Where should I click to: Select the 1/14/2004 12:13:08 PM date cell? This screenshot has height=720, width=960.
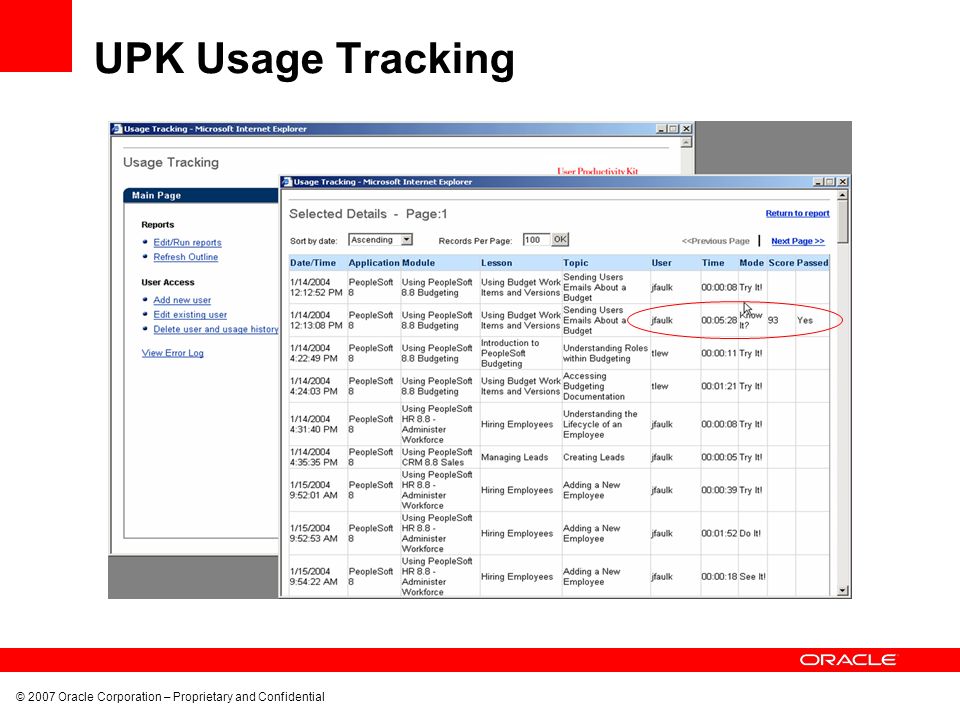tap(316, 320)
